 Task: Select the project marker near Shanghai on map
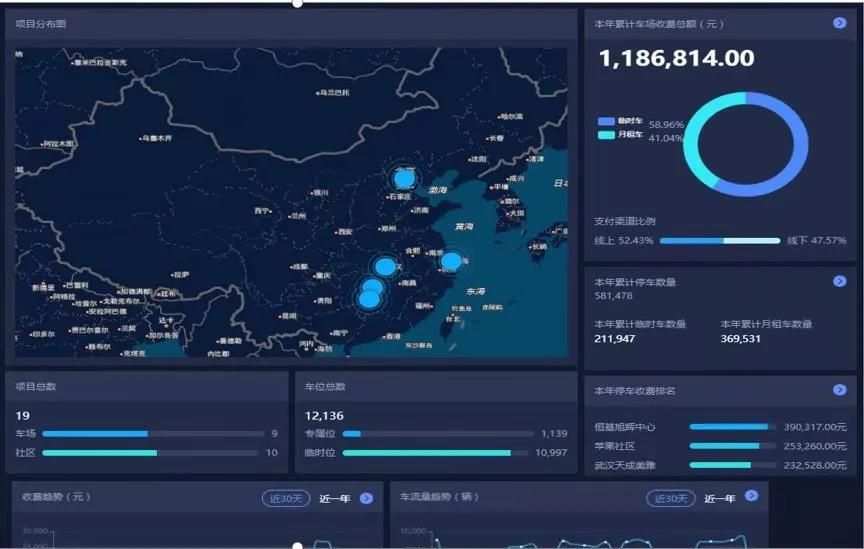[451, 261]
